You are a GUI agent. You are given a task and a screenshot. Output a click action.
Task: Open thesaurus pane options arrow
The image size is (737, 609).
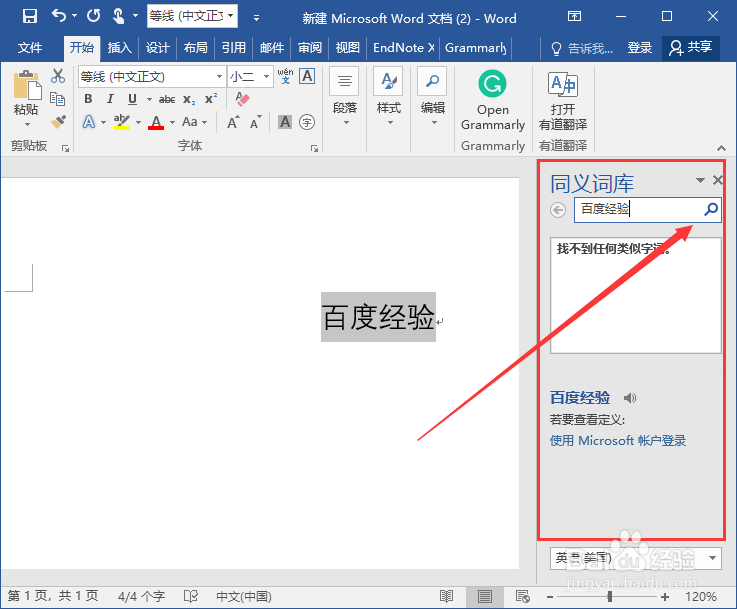(700, 180)
